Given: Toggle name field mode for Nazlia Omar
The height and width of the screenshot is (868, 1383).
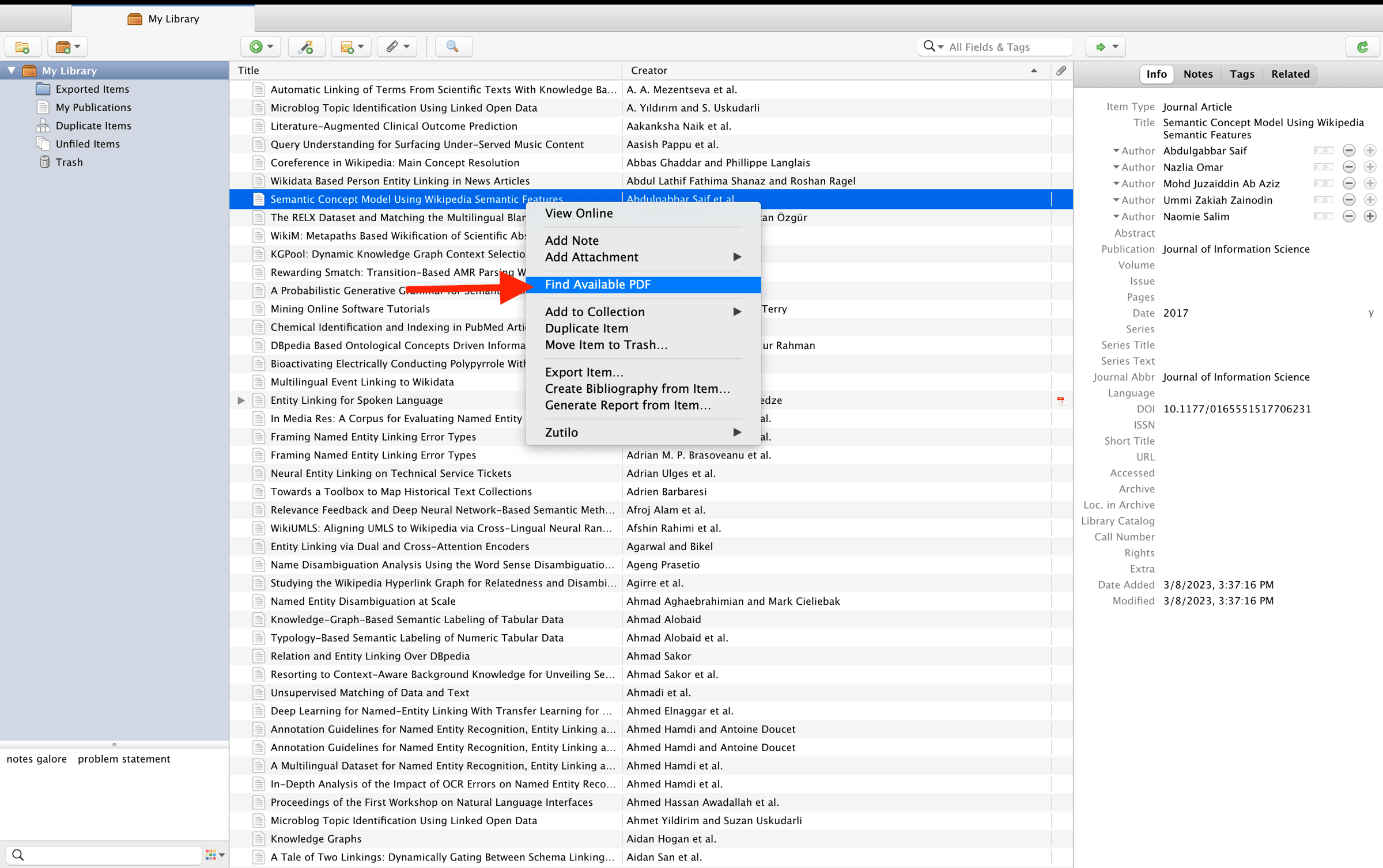Looking at the screenshot, I should click(1324, 167).
